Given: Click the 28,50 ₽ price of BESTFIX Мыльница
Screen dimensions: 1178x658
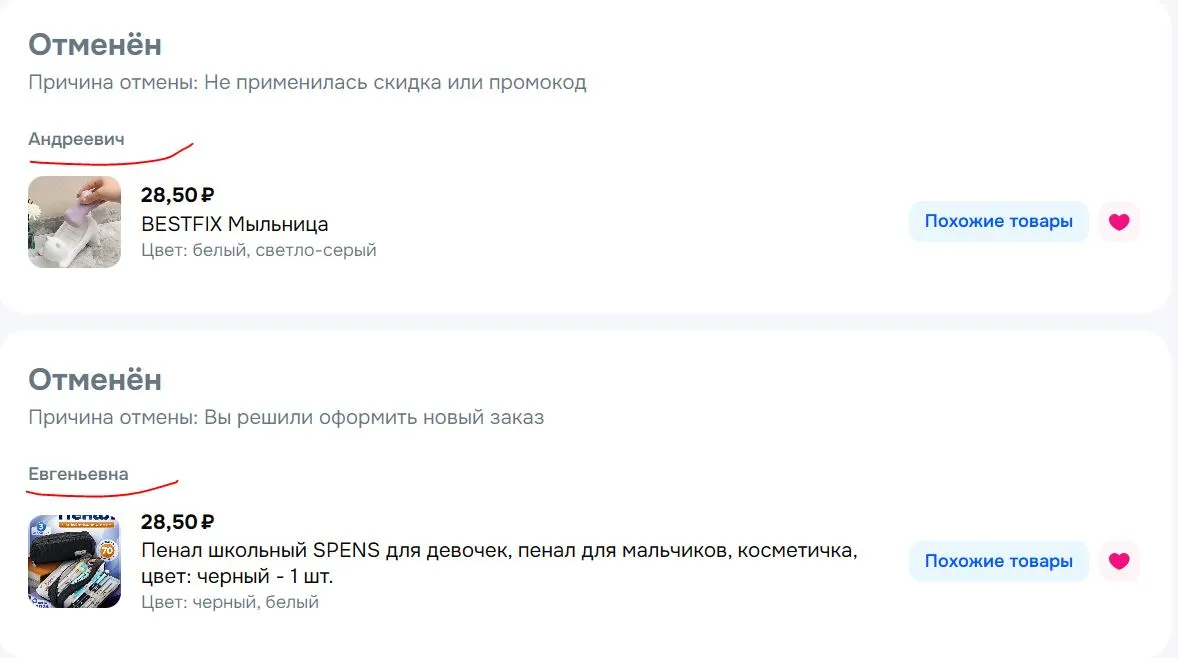Looking at the screenshot, I should pyautogui.click(x=177, y=195).
